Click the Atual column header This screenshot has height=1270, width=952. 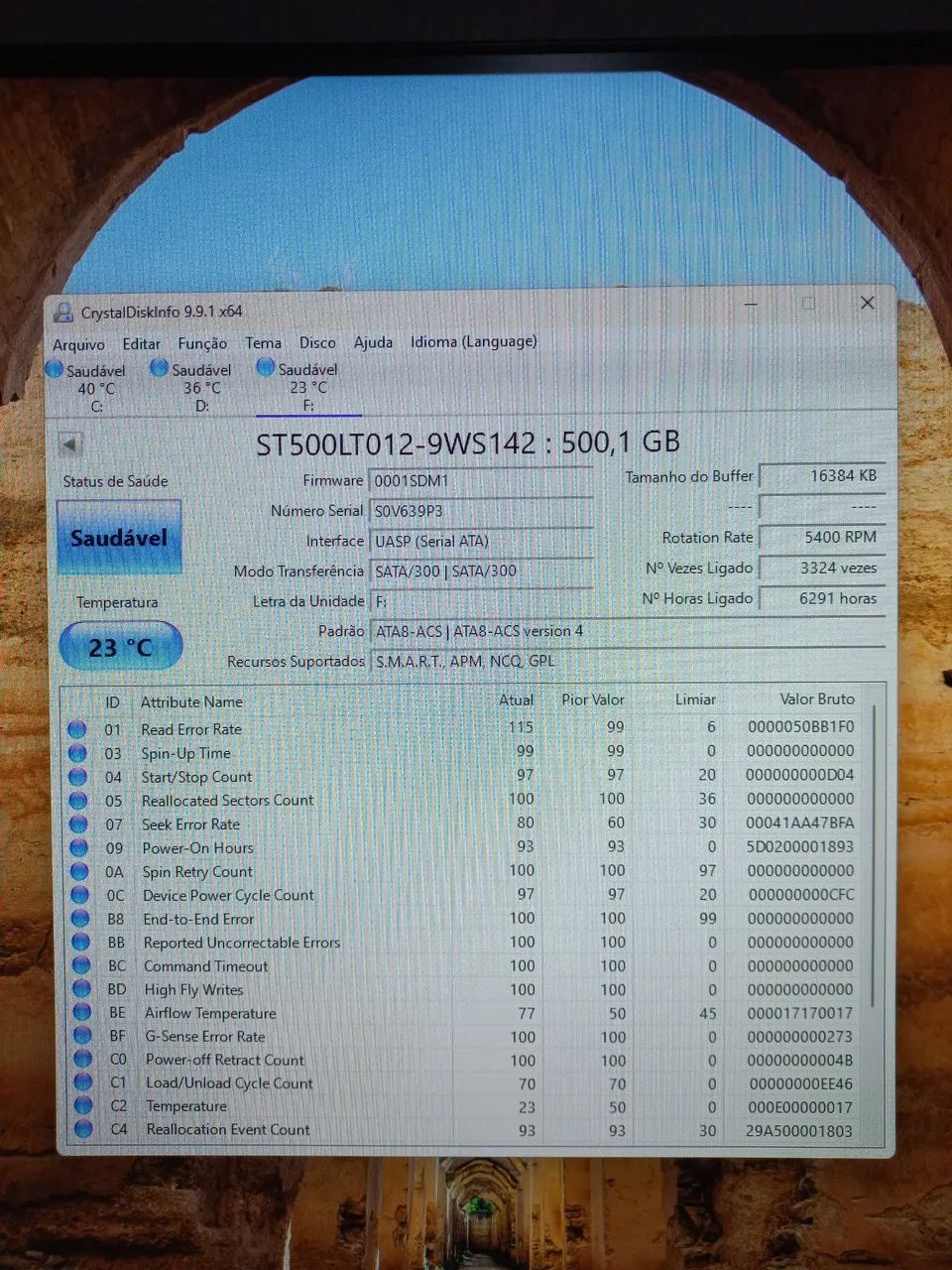pos(516,699)
